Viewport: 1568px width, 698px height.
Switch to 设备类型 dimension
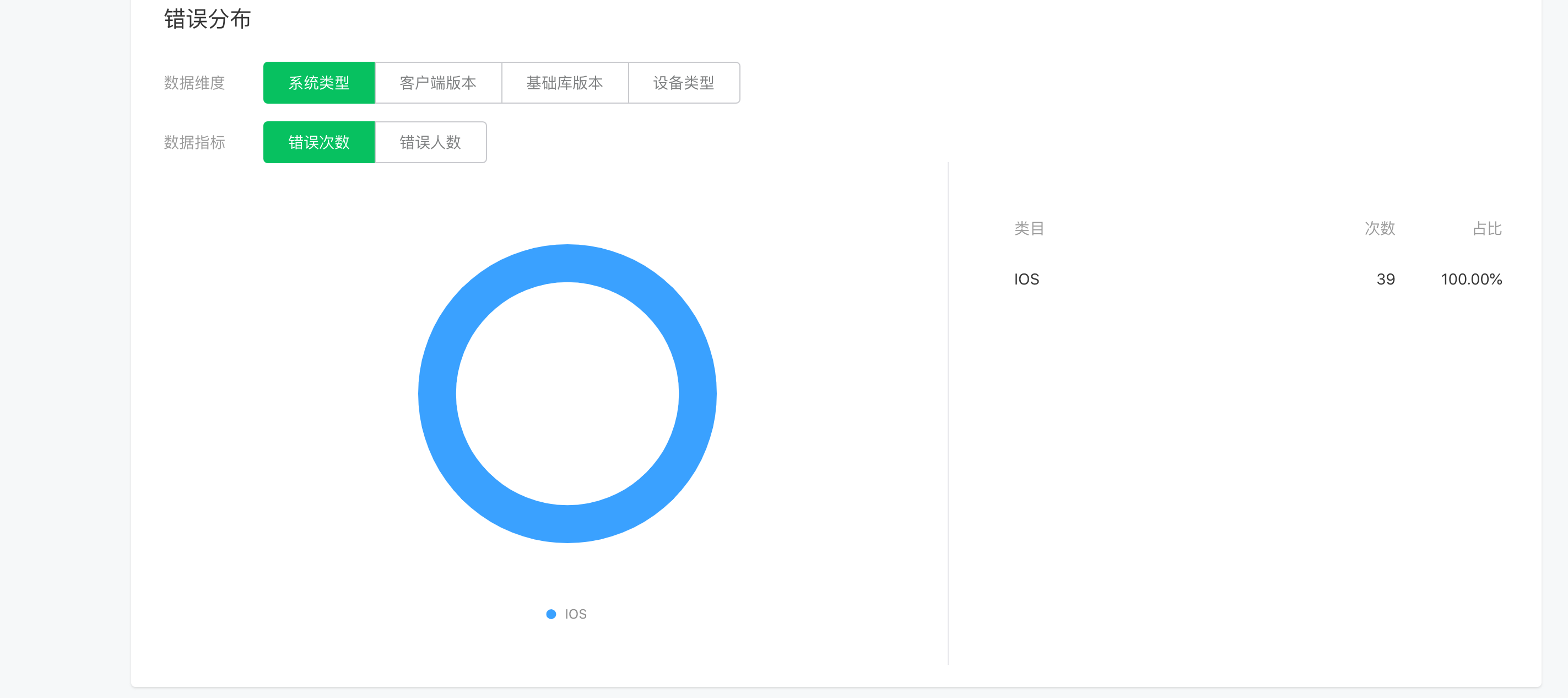click(x=683, y=82)
